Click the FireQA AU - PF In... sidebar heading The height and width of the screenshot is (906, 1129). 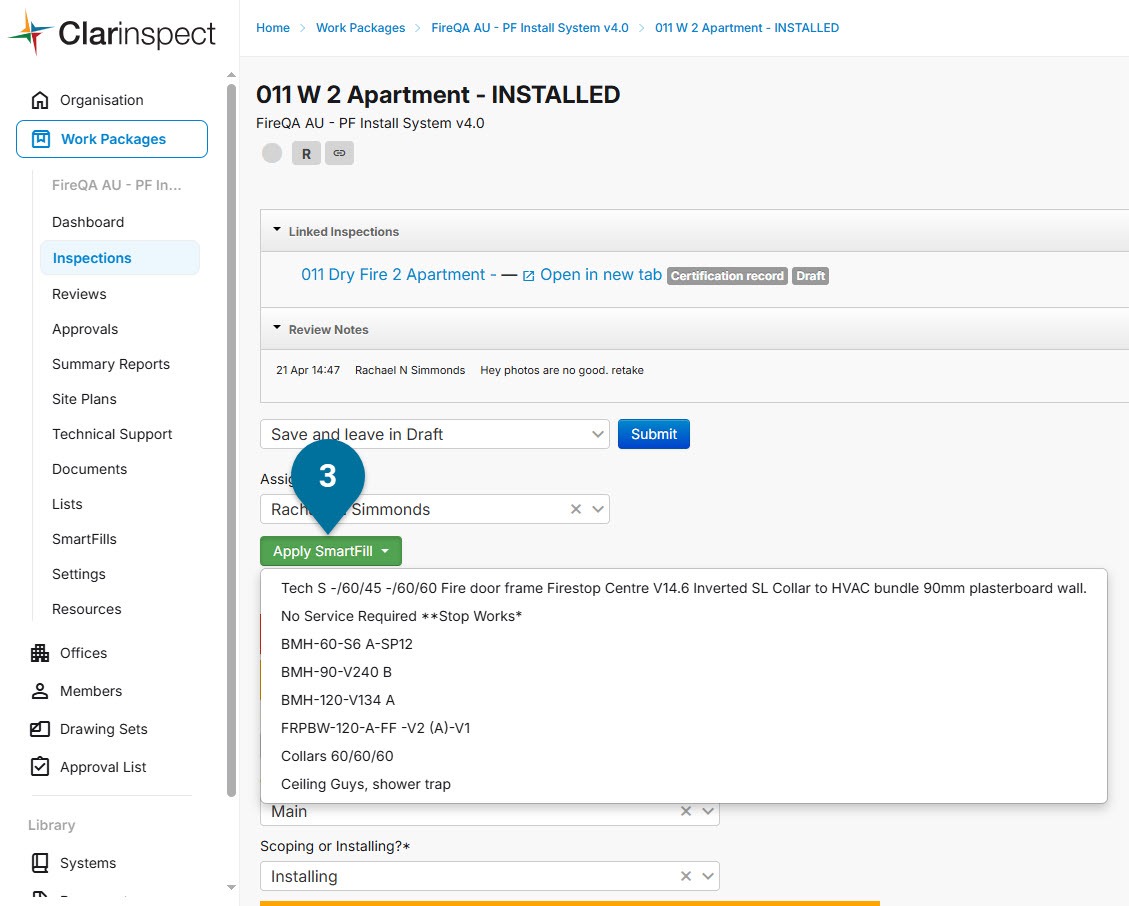pyautogui.click(x=117, y=185)
